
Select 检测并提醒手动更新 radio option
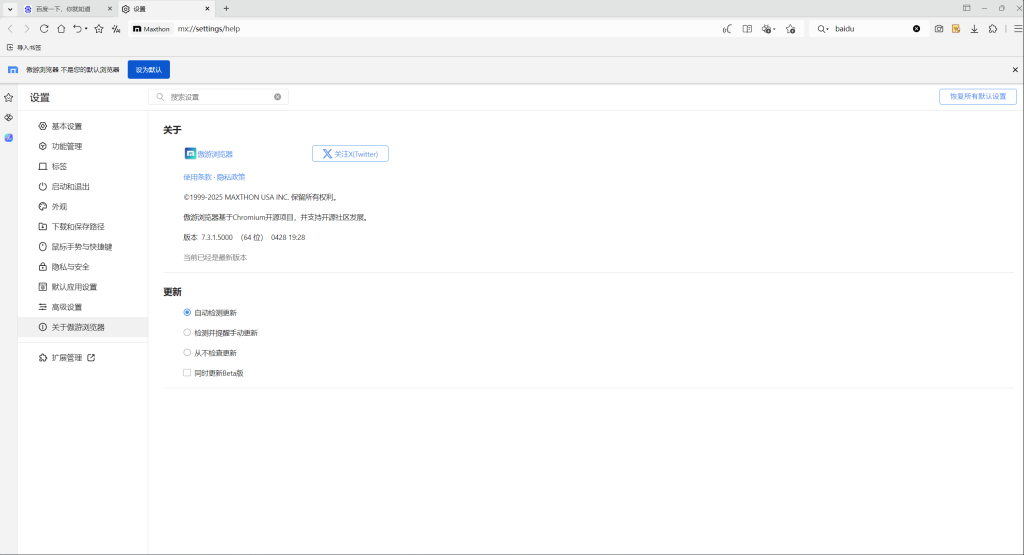coord(187,332)
